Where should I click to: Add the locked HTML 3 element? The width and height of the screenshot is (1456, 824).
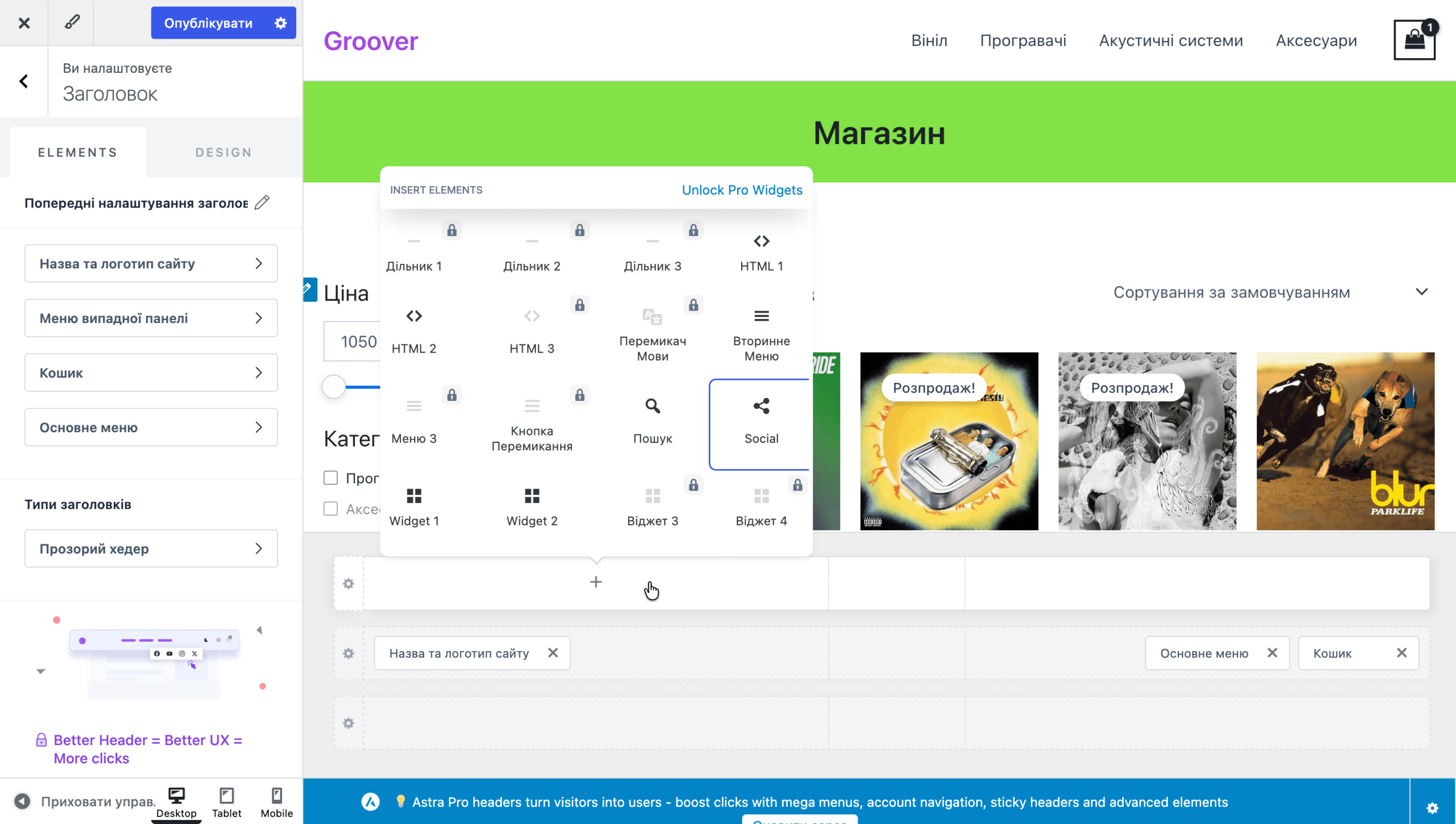532,332
